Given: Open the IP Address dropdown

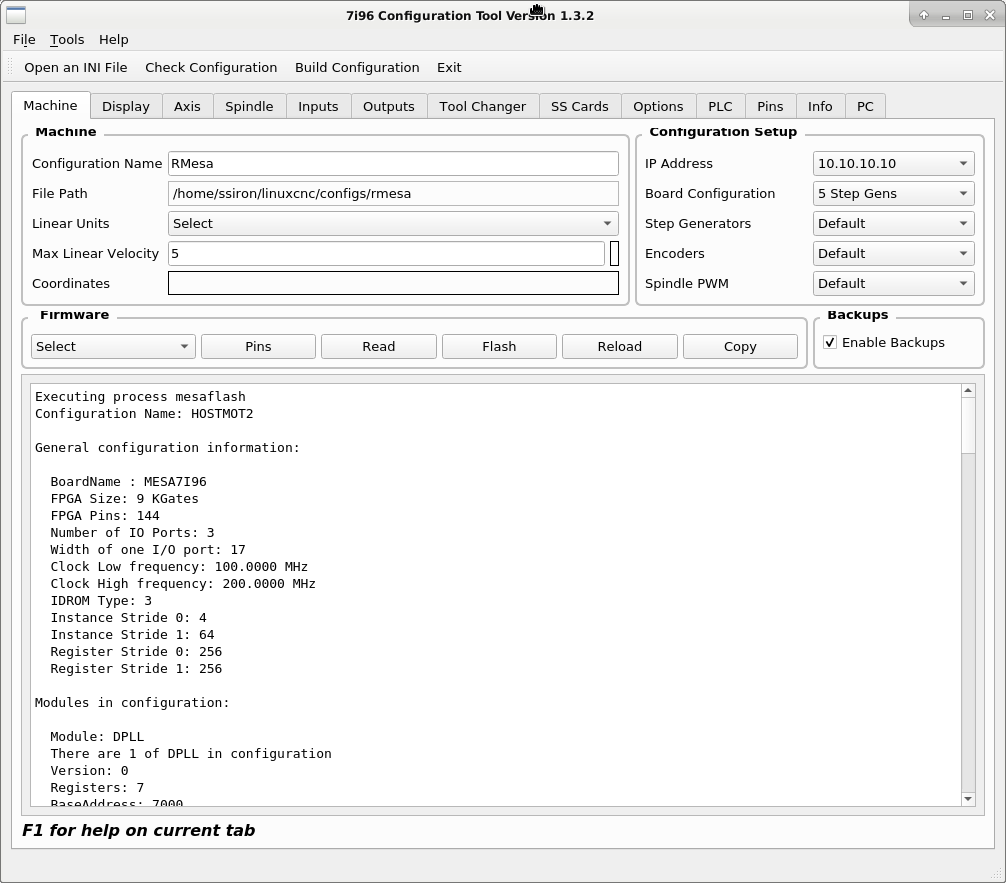Looking at the screenshot, I should click(x=893, y=164).
